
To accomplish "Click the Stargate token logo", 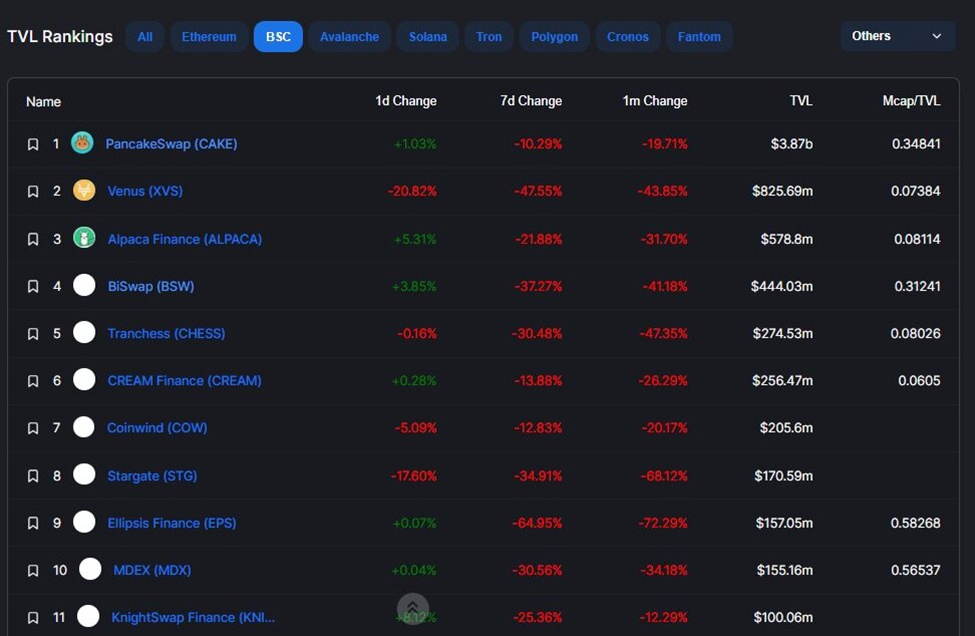I will click(84, 475).
